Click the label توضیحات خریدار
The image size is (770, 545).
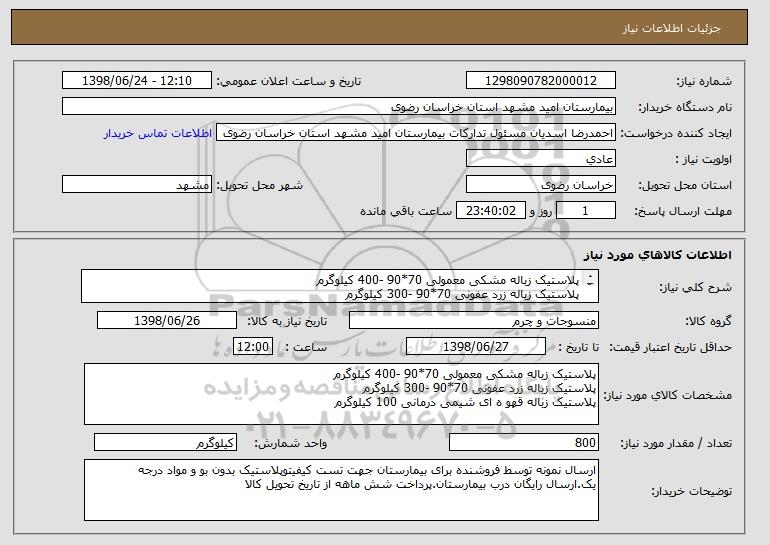click(691, 491)
